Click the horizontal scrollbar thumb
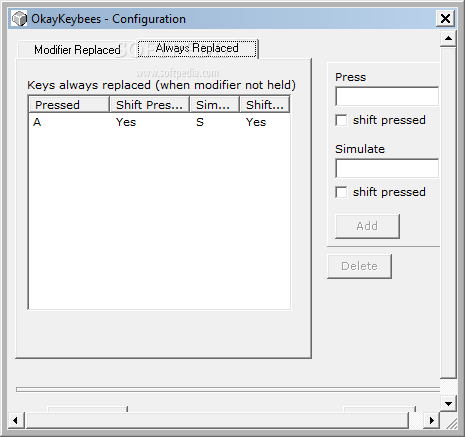465x437 pixels. coord(217,420)
